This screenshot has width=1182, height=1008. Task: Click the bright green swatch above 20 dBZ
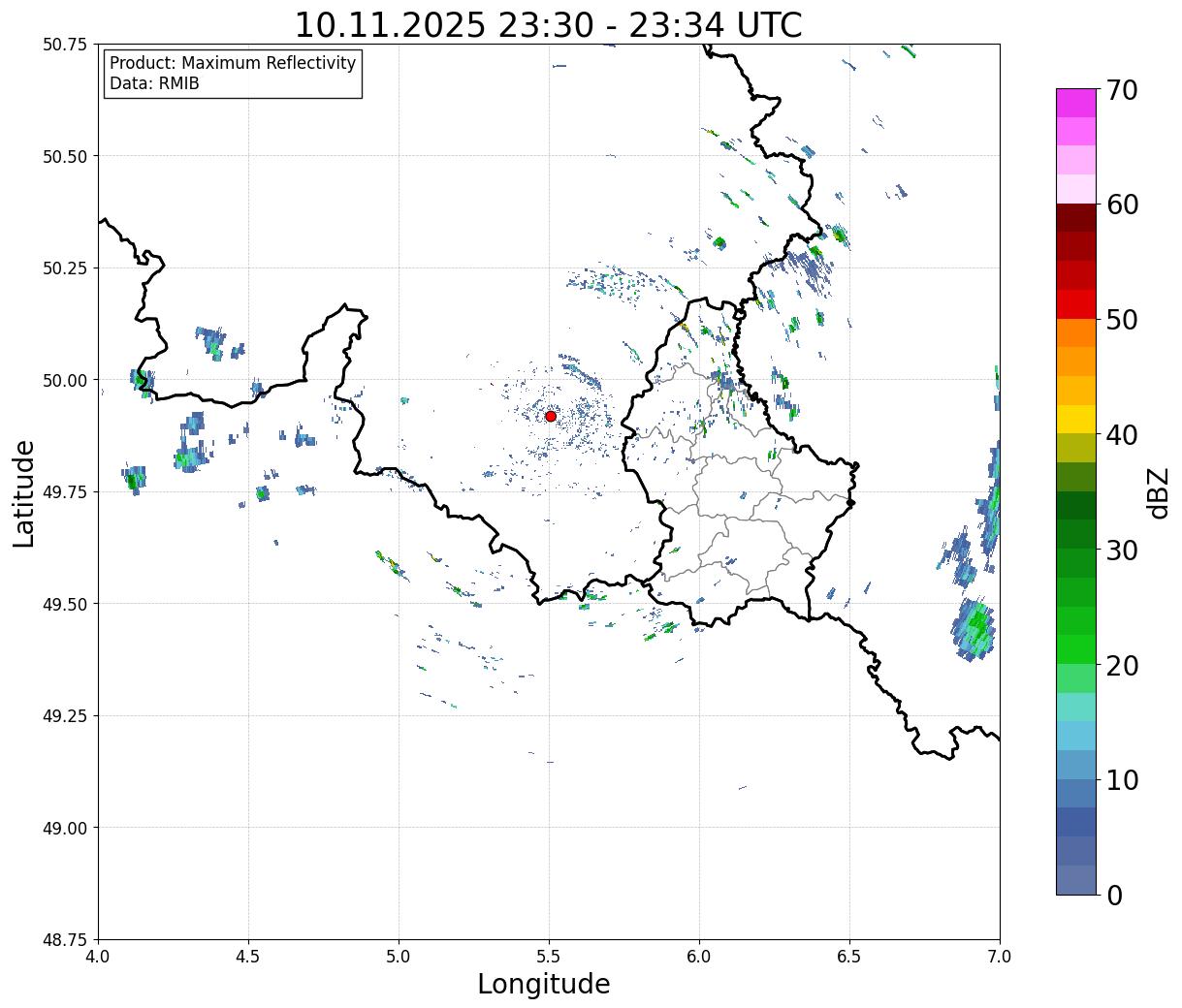point(1076,649)
